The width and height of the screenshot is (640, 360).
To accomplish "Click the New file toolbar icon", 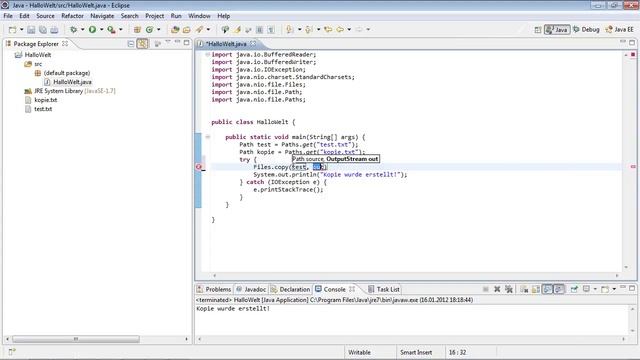I will click(13, 30).
